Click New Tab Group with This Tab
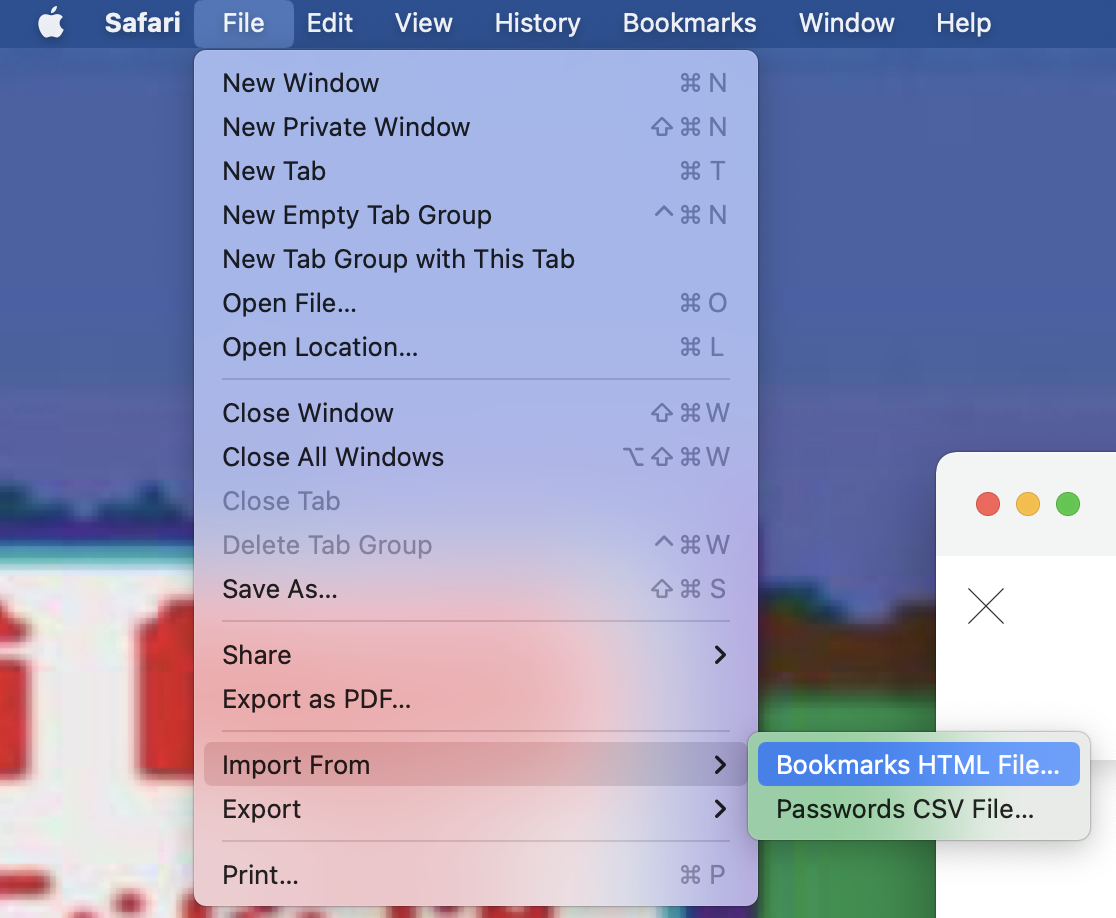 tap(475, 260)
